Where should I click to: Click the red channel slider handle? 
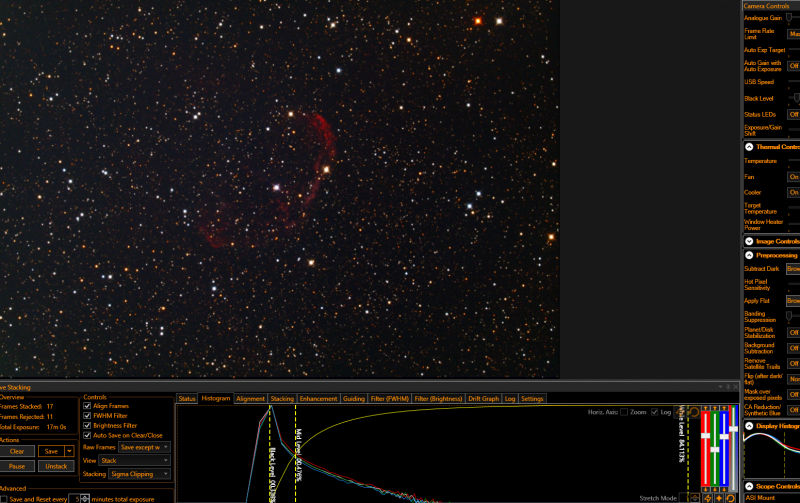point(706,436)
